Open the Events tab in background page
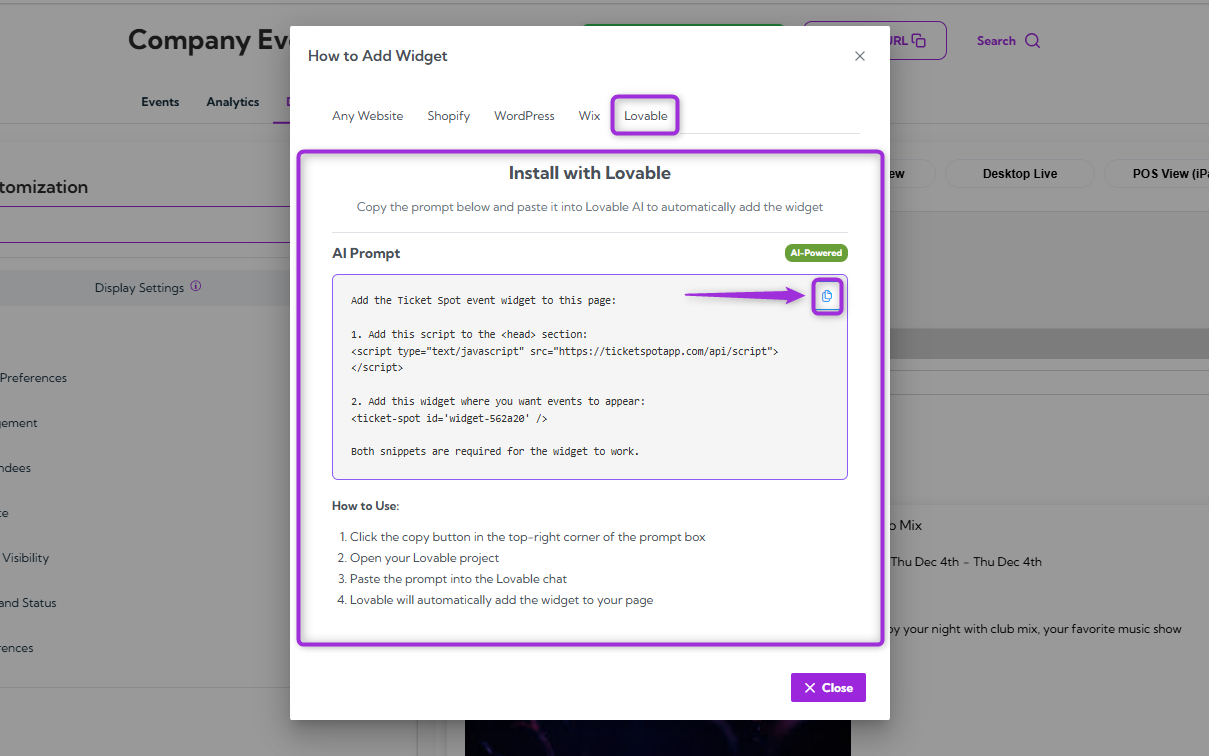The height and width of the screenshot is (756, 1209). tap(160, 102)
